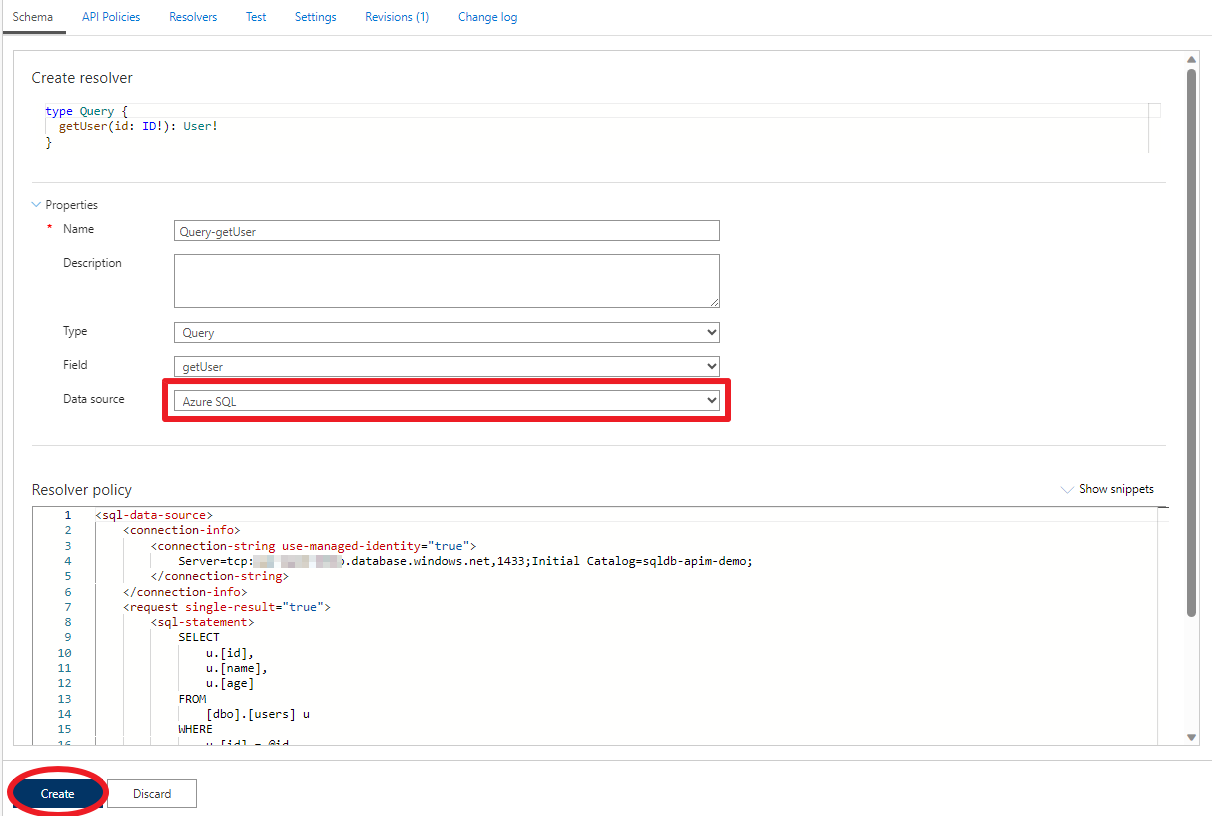Click the type Query line in the schema
Image resolution: width=1212 pixels, height=816 pixels.
tap(87, 111)
